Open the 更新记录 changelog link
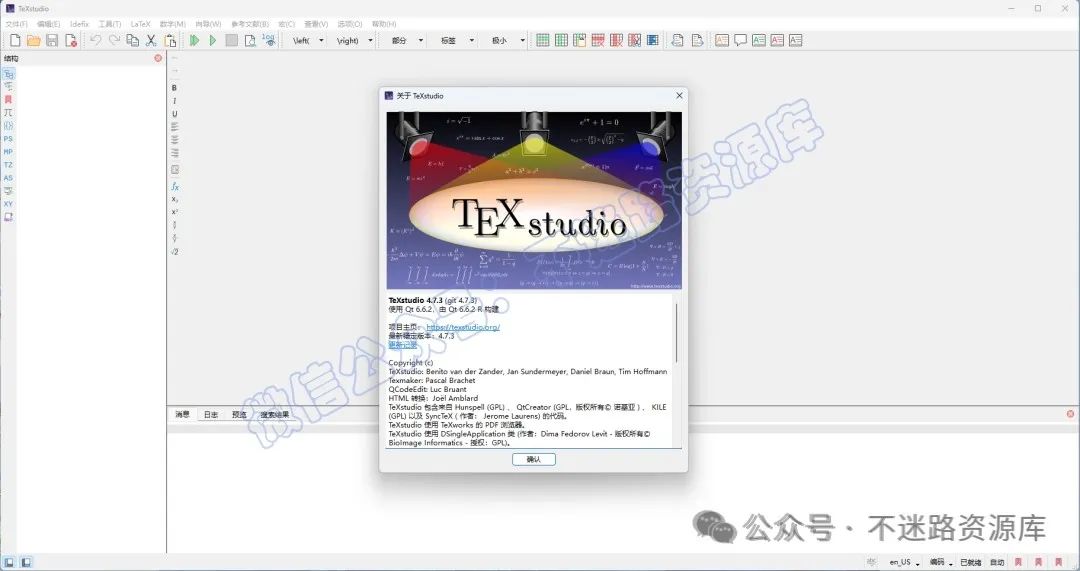The width and height of the screenshot is (1080, 571). 403,345
